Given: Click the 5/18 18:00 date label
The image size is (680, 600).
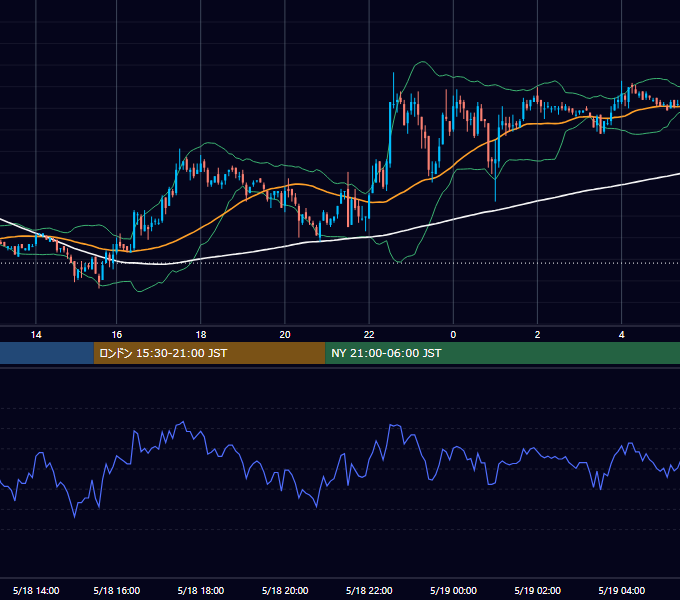Looking at the screenshot, I should (201, 590).
